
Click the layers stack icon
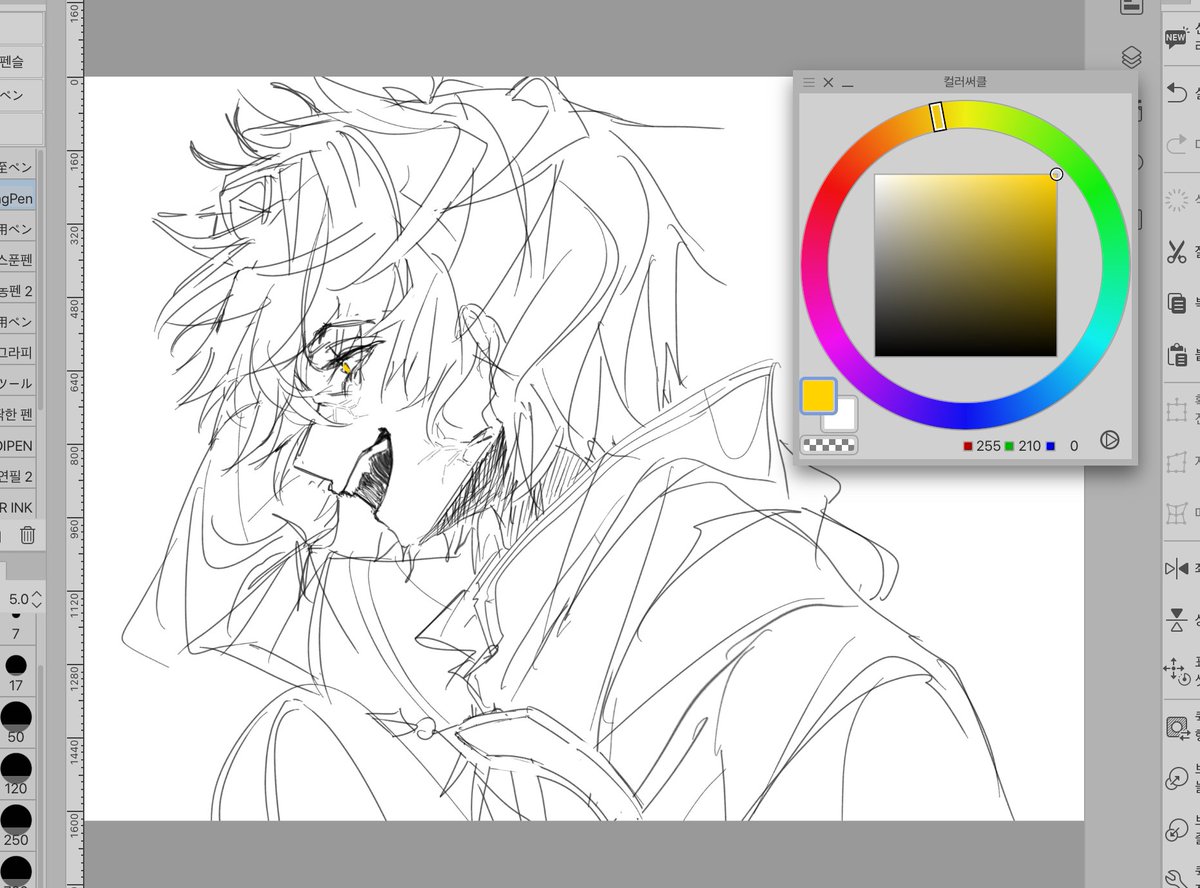[x=1132, y=58]
